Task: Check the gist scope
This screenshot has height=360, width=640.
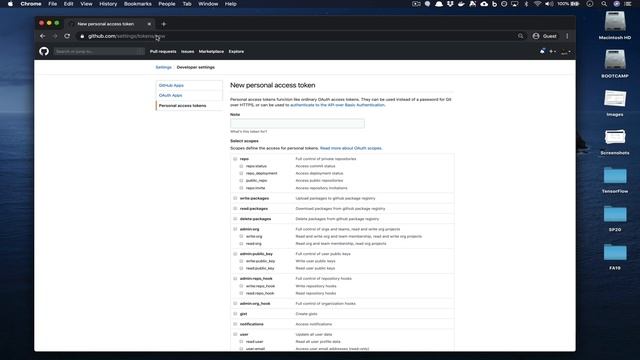Action: tap(235, 314)
